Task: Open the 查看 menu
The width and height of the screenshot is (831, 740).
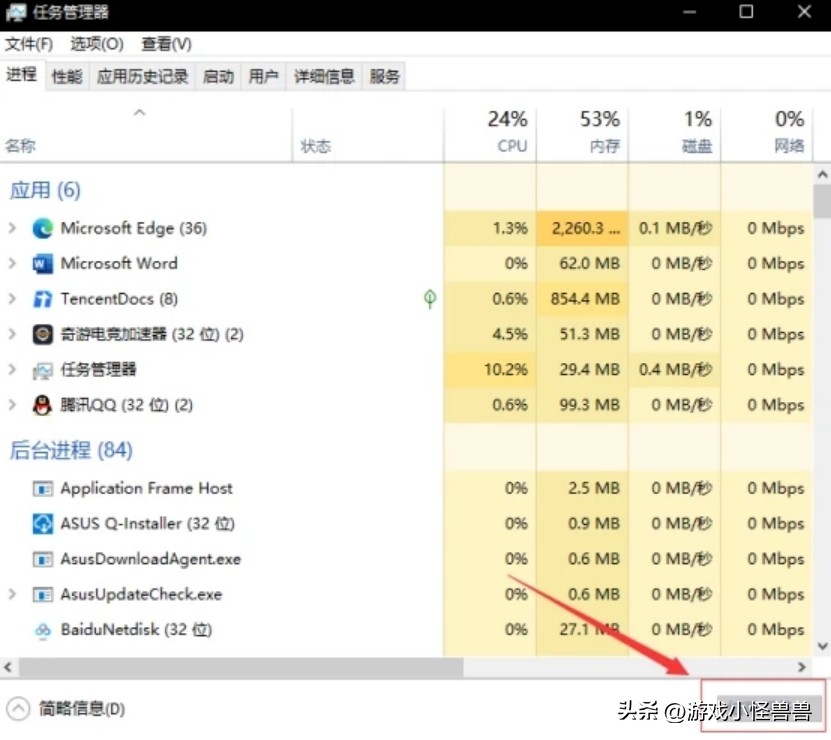Action: pos(166,44)
